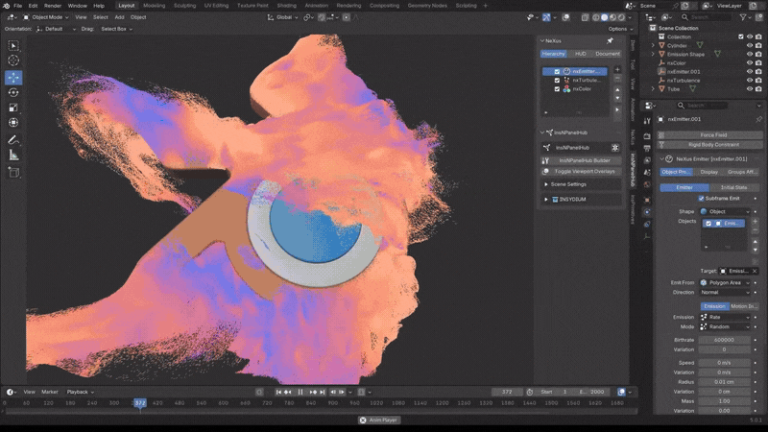768x432 pixels.
Task: Open the Emit From Polygon Area dropdown
Action: (725, 283)
